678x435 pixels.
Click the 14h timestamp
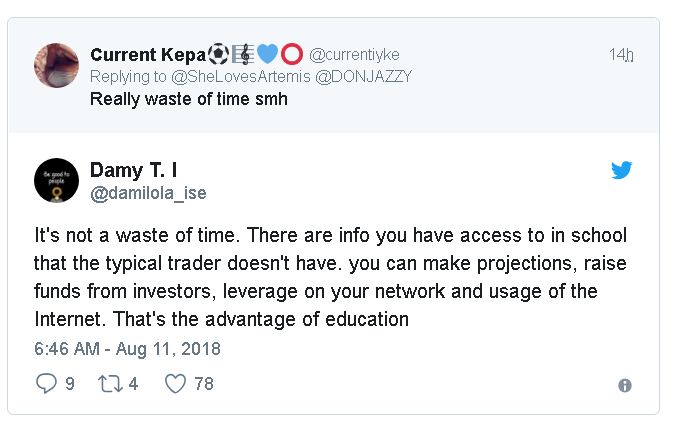(621, 54)
